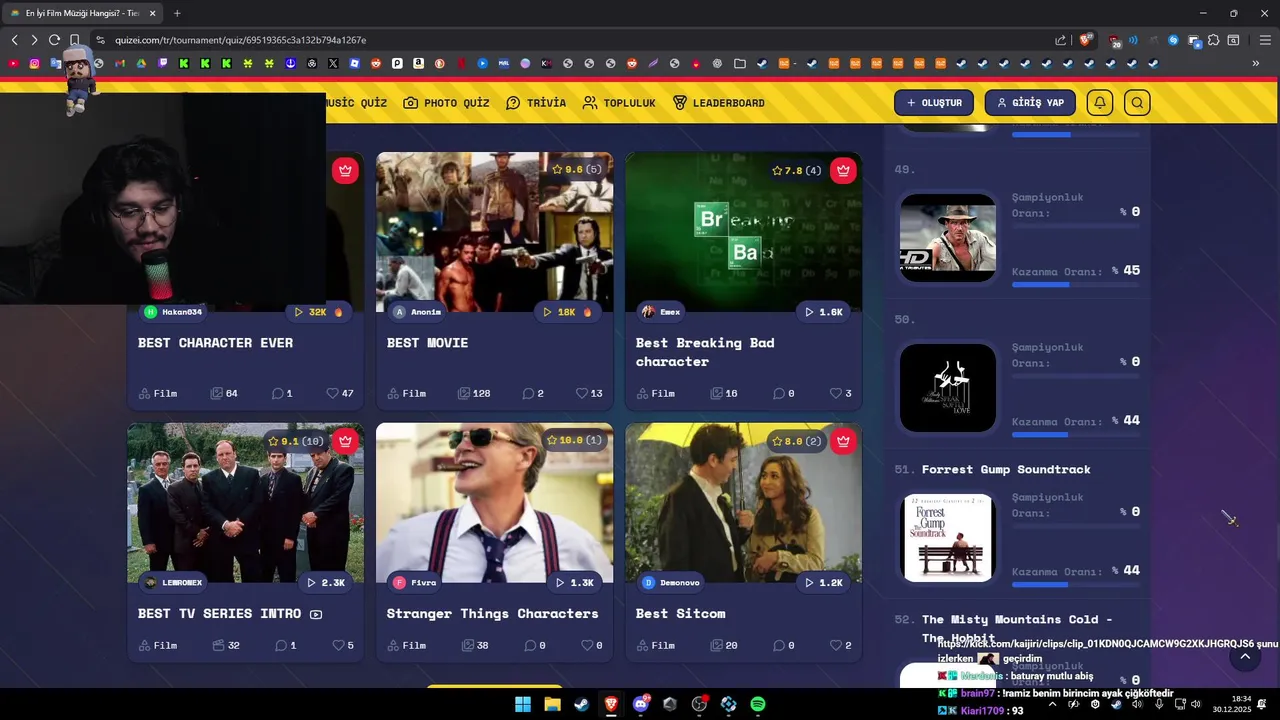This screenshot has height=720, width=1280.
Task: Click star rating 9.6 on BEST MOVIE
Action: [x=577, y=170]
